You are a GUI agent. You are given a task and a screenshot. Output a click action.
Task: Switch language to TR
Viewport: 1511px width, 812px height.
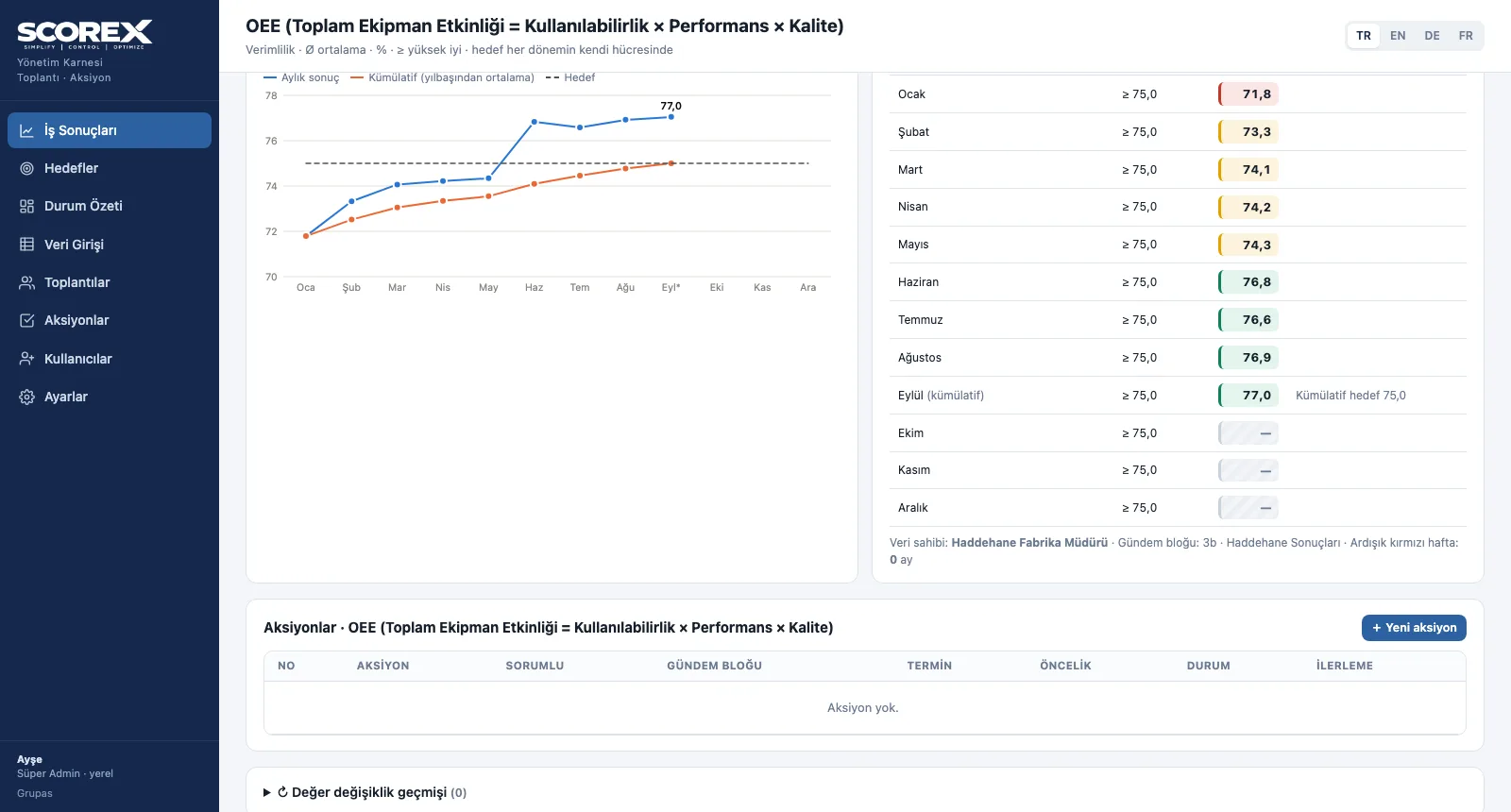[x=1364, y=36]
